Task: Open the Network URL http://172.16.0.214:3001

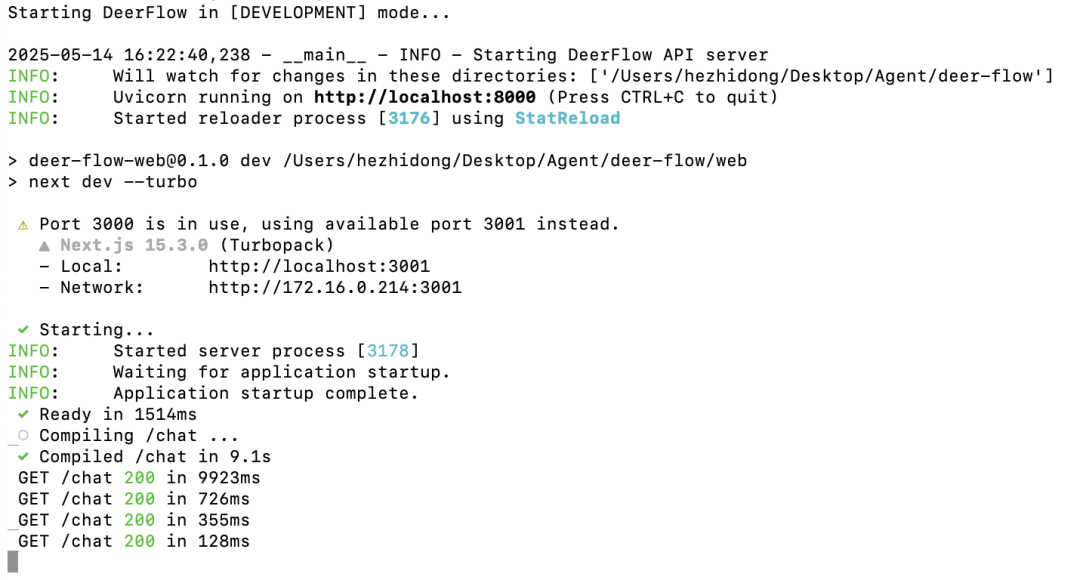Action: tap(335, 288)
